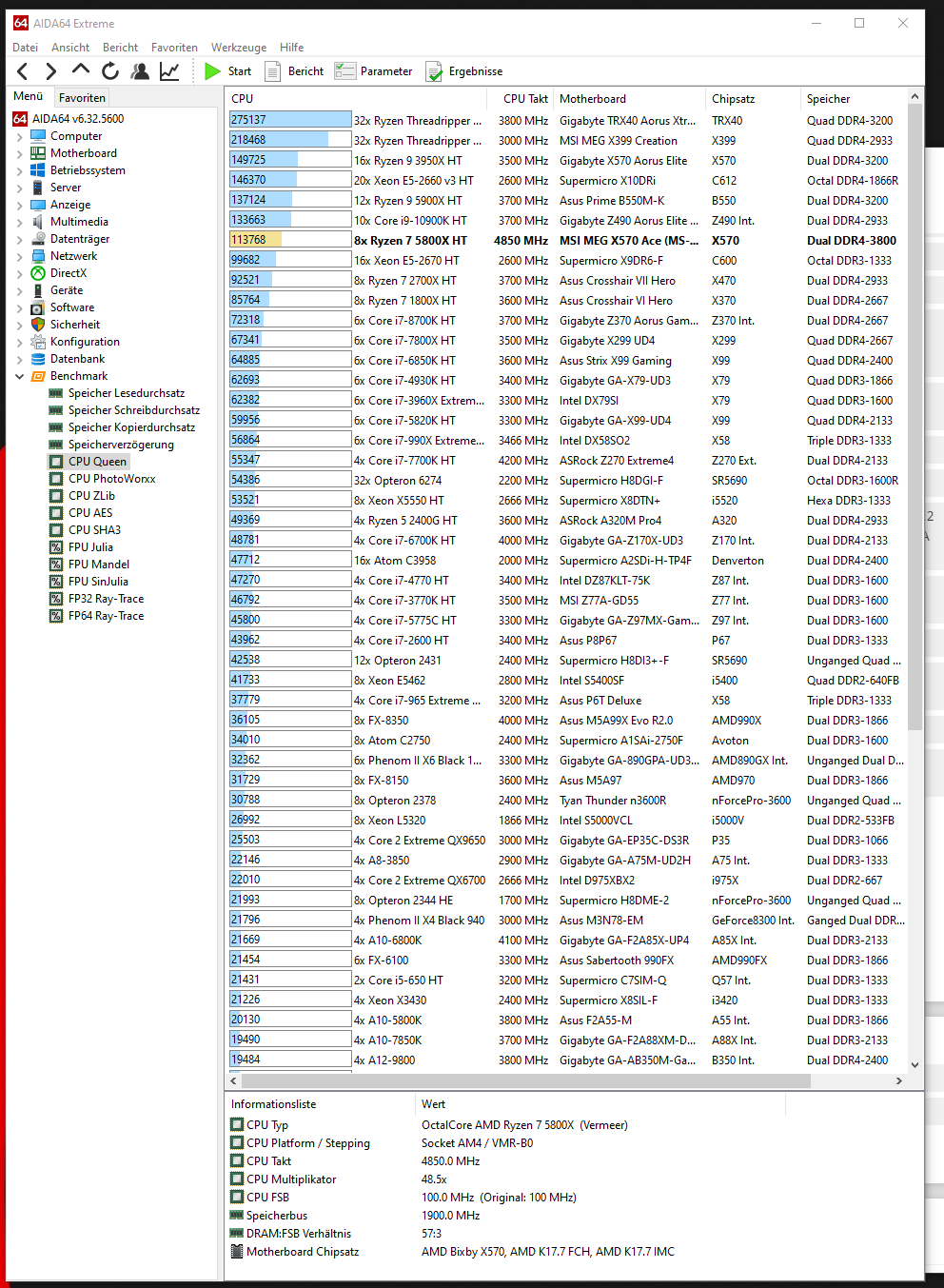This screenshot has height=1288, width=944.
Task: Expand the Konfiguration tree node
Action: point(19,342)
